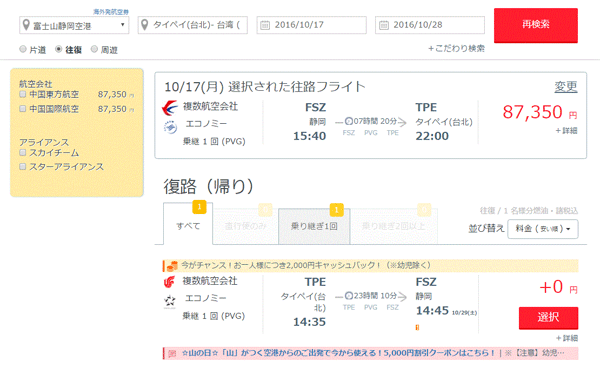Select the 周遊 multi-city radio button
Viewport: 600px width, 368px height.
[94, 49]
